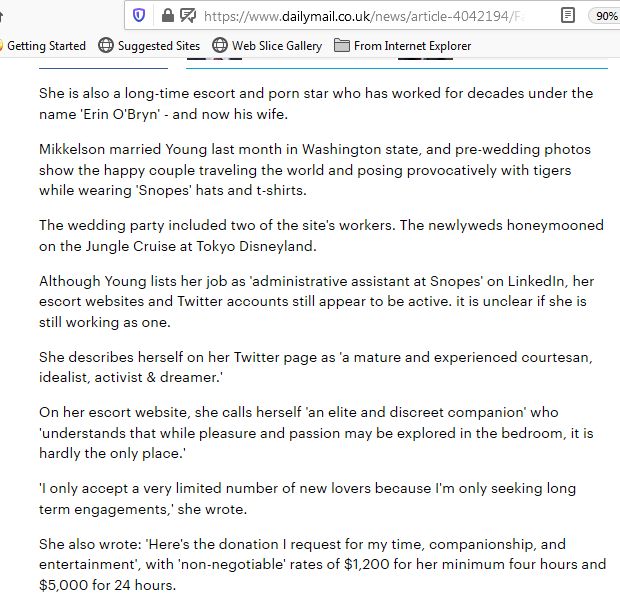Open the tracking protection shield icon
This screenshot has height=597, width=620.
139,16
